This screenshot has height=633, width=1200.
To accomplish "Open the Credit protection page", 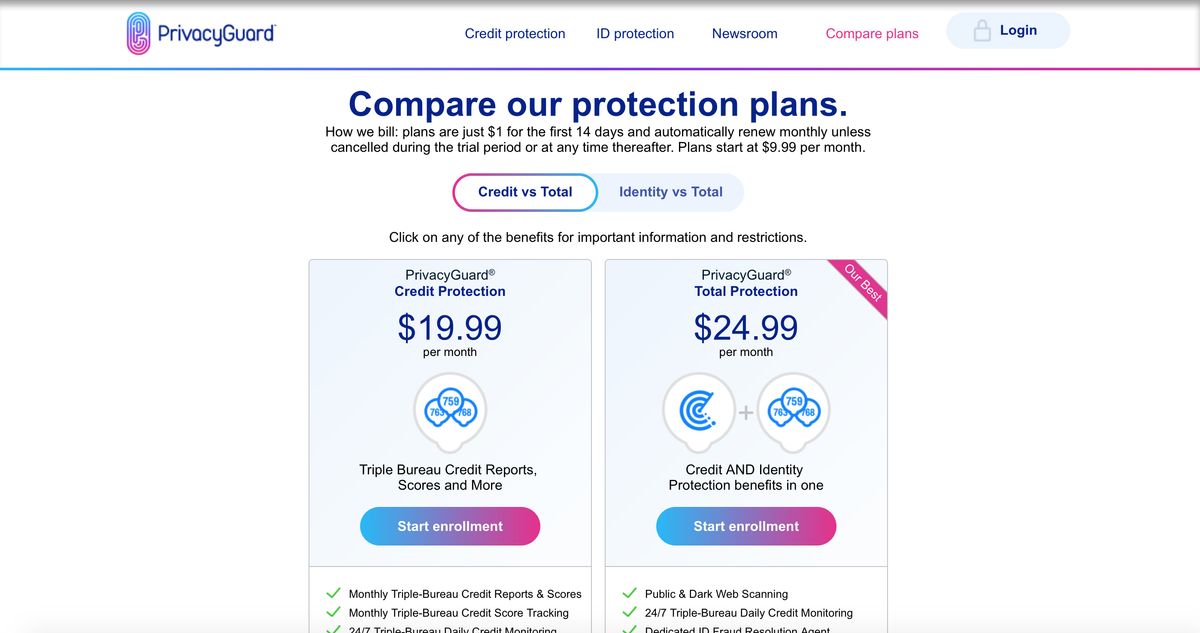I will [x=514, y=33].
